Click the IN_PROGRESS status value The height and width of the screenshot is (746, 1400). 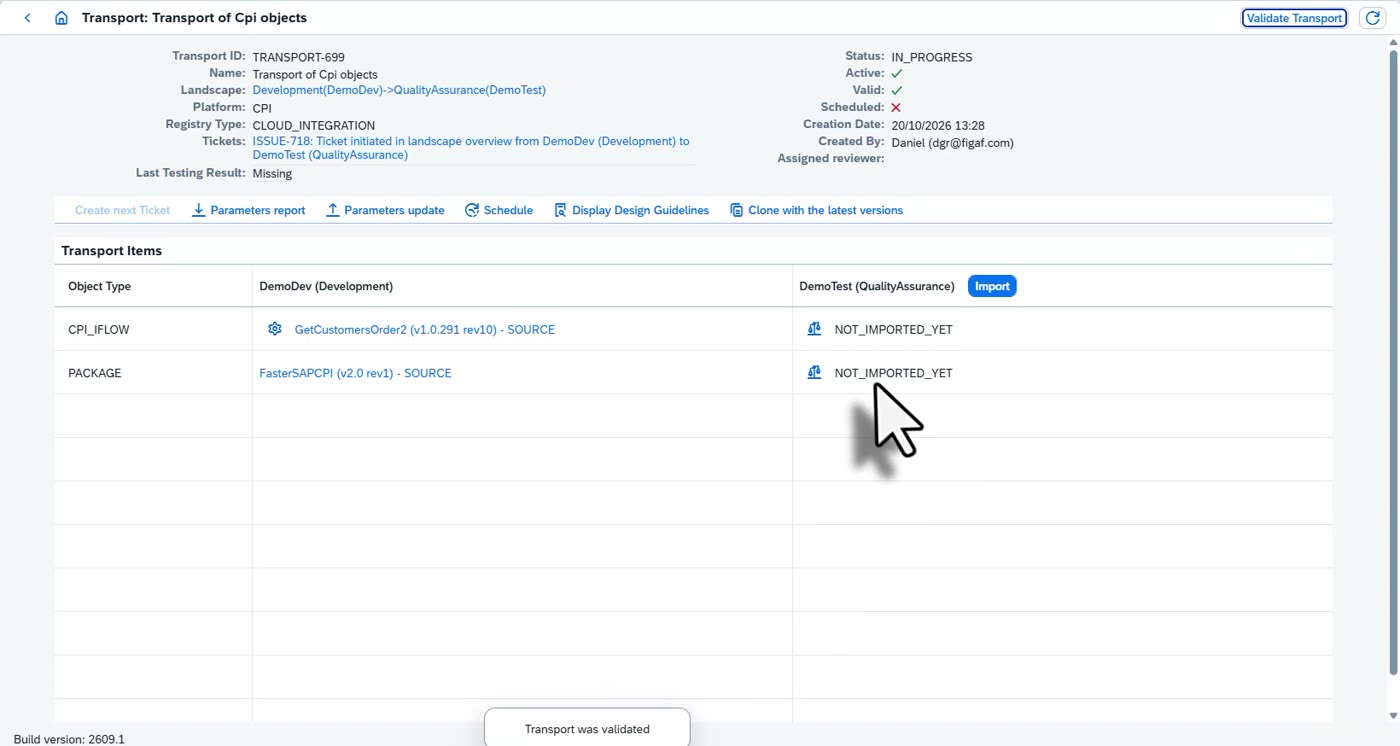pos(931,57)
